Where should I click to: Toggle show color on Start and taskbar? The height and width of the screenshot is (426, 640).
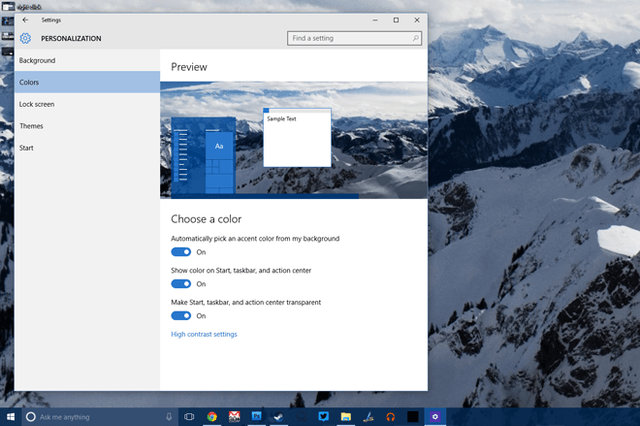point(181,284)
